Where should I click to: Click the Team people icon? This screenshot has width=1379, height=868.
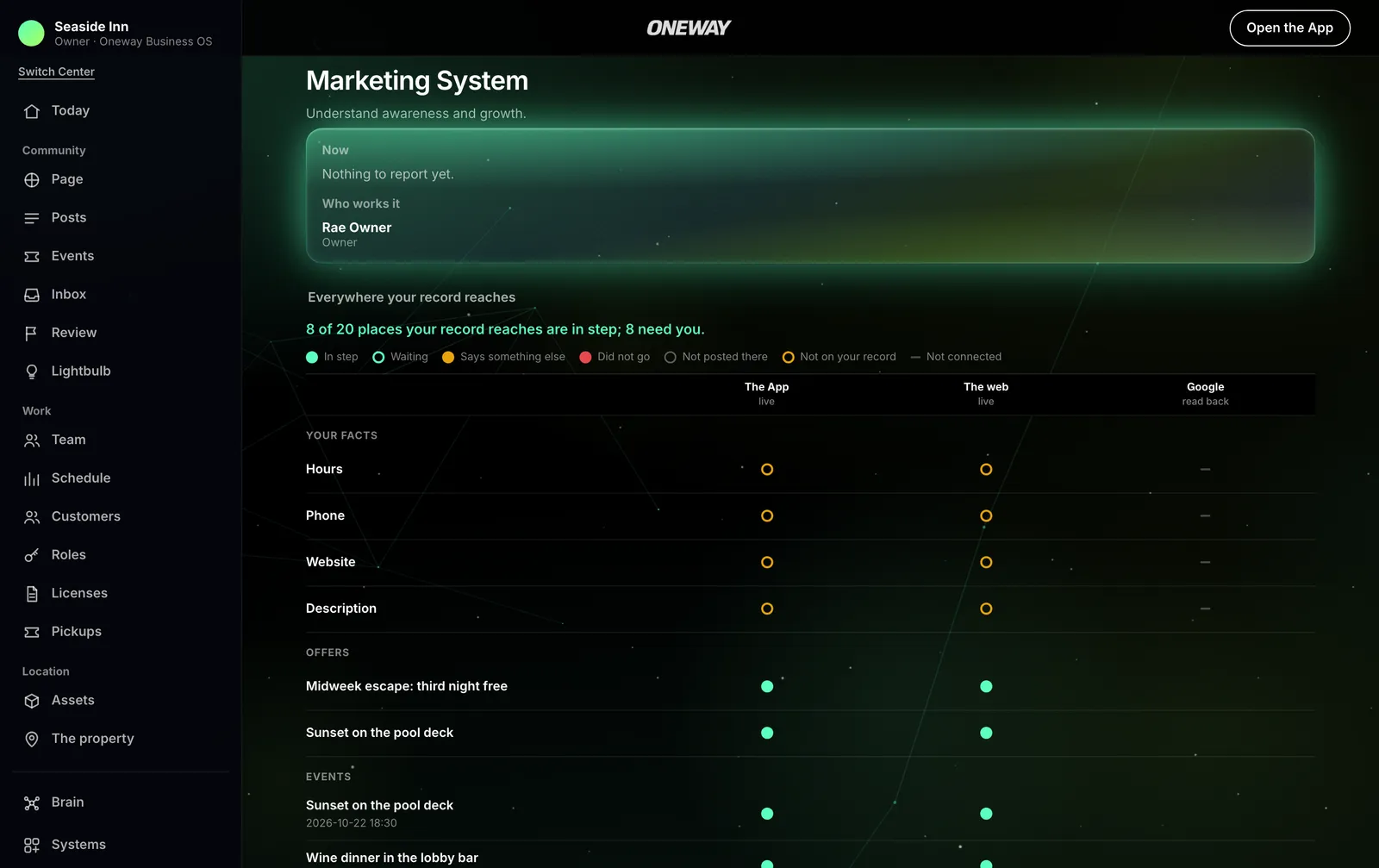(32, 440)
